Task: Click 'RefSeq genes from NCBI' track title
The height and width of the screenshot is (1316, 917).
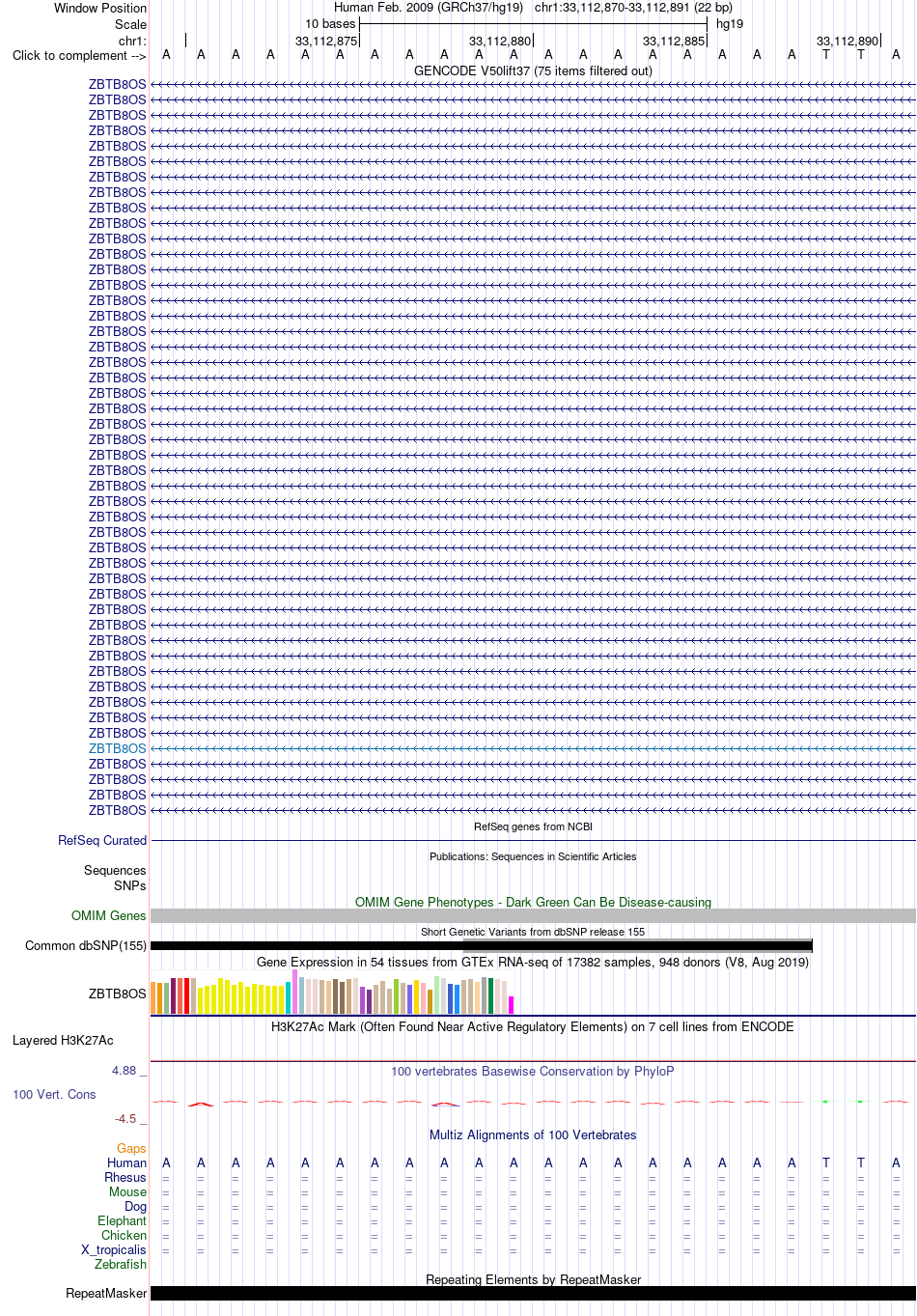Action: (533, 826)
